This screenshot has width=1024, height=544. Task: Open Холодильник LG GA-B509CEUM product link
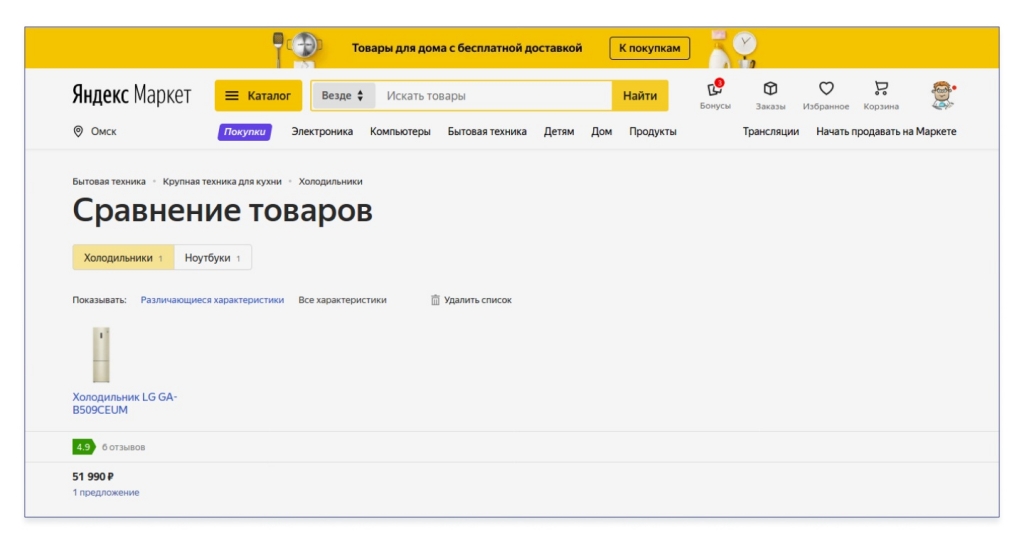click(125, 403)
